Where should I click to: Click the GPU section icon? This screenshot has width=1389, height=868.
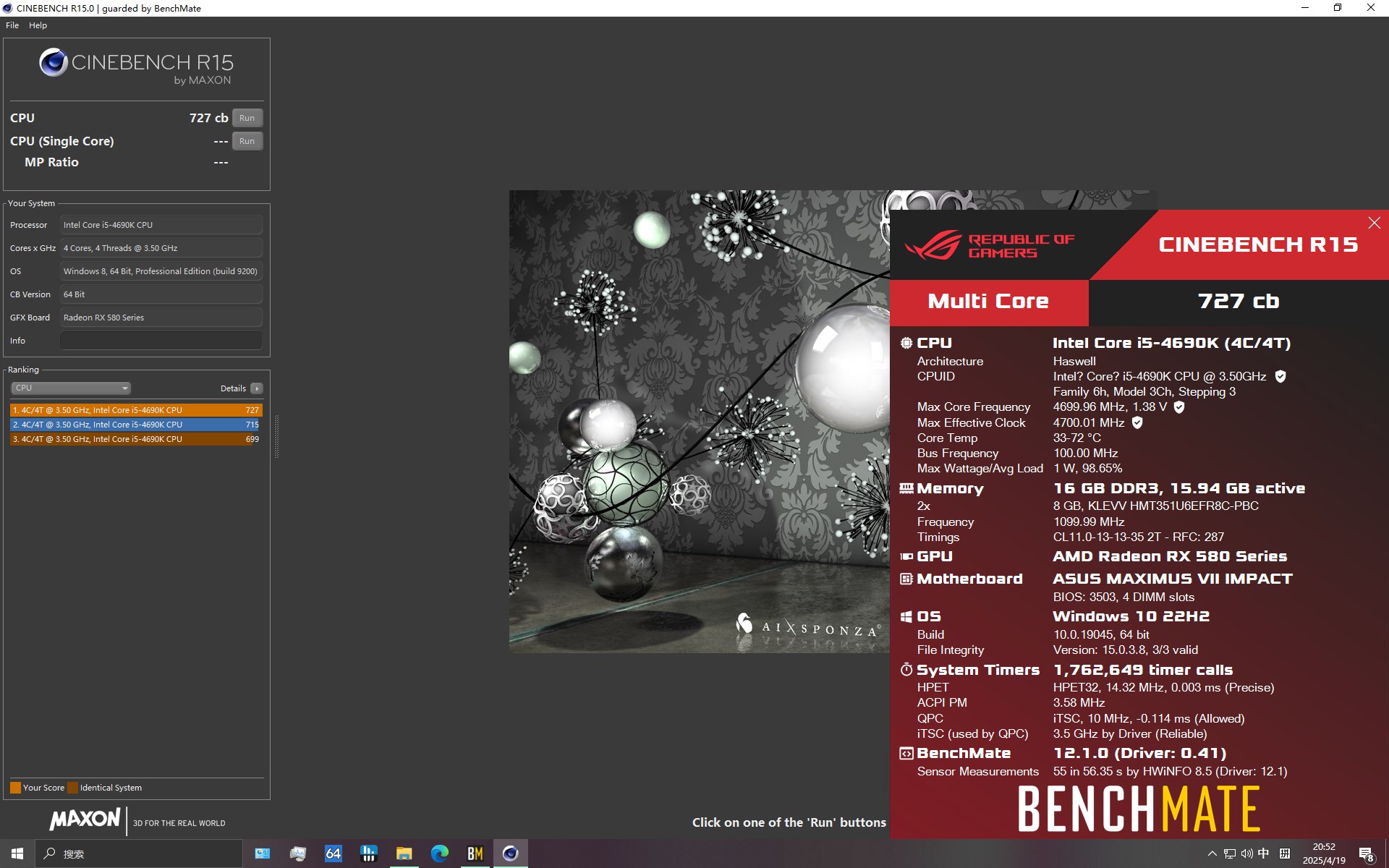coord(906,556)
